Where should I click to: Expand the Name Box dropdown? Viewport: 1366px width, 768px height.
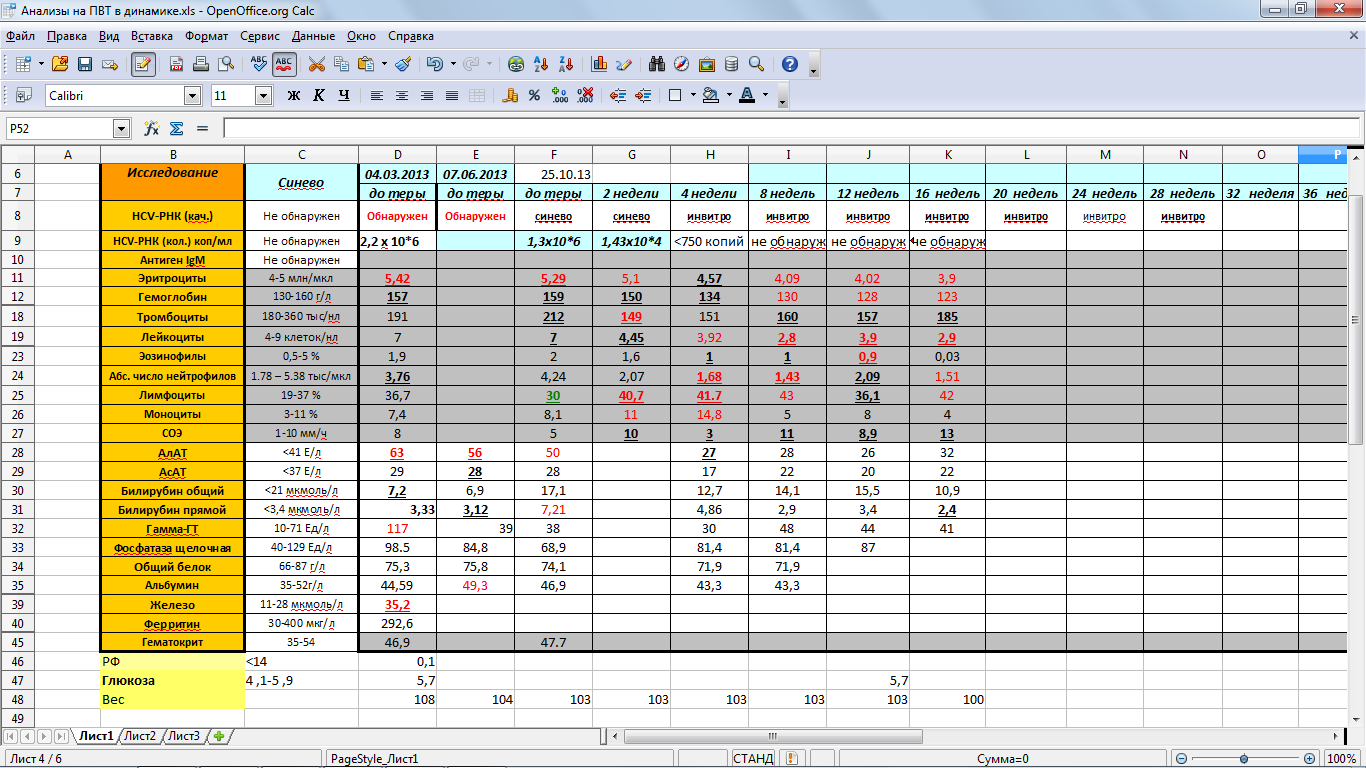[x=122, y=129]
